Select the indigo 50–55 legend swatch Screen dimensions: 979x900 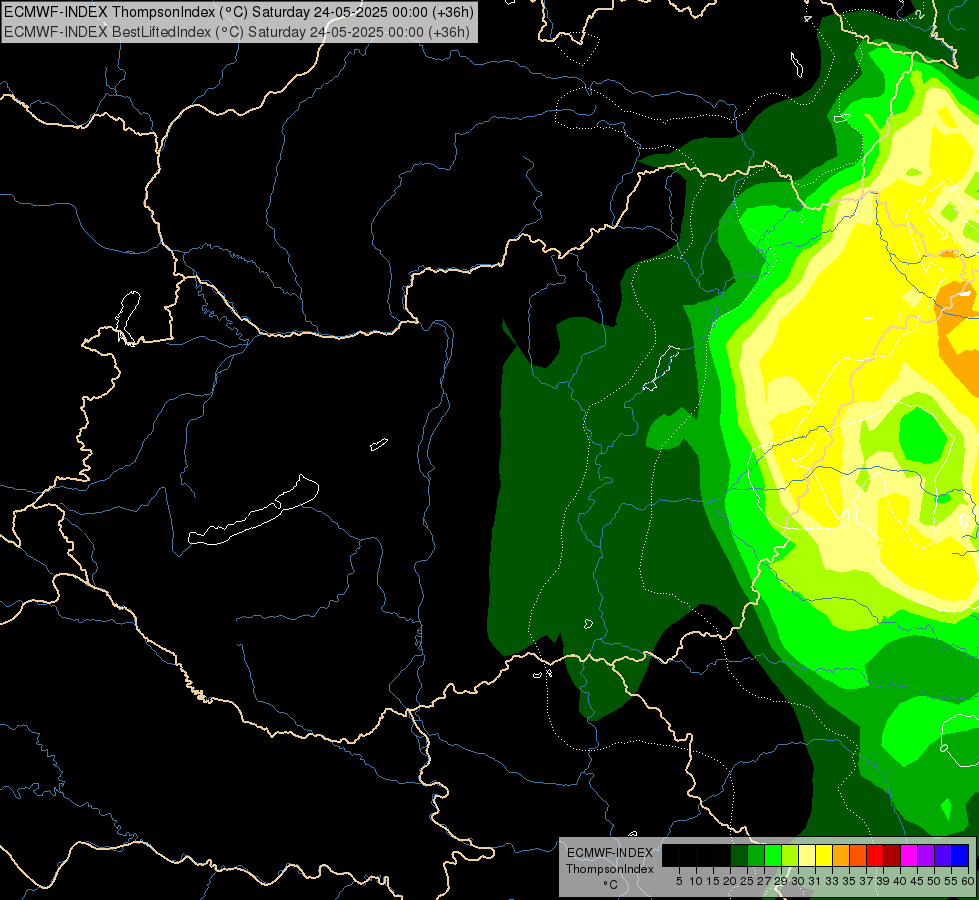click(x=943, y=855)
